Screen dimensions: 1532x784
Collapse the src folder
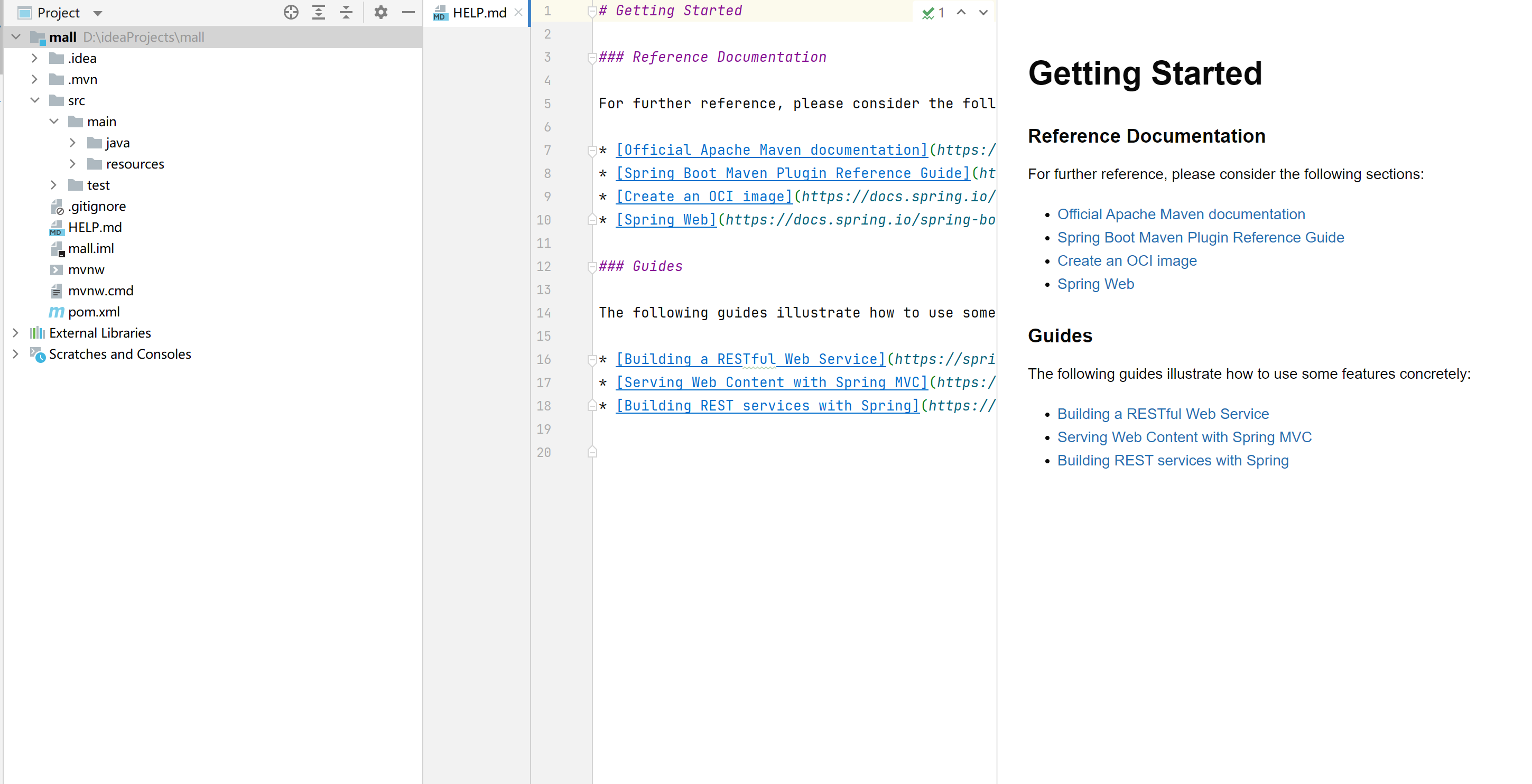coord(34,100)
